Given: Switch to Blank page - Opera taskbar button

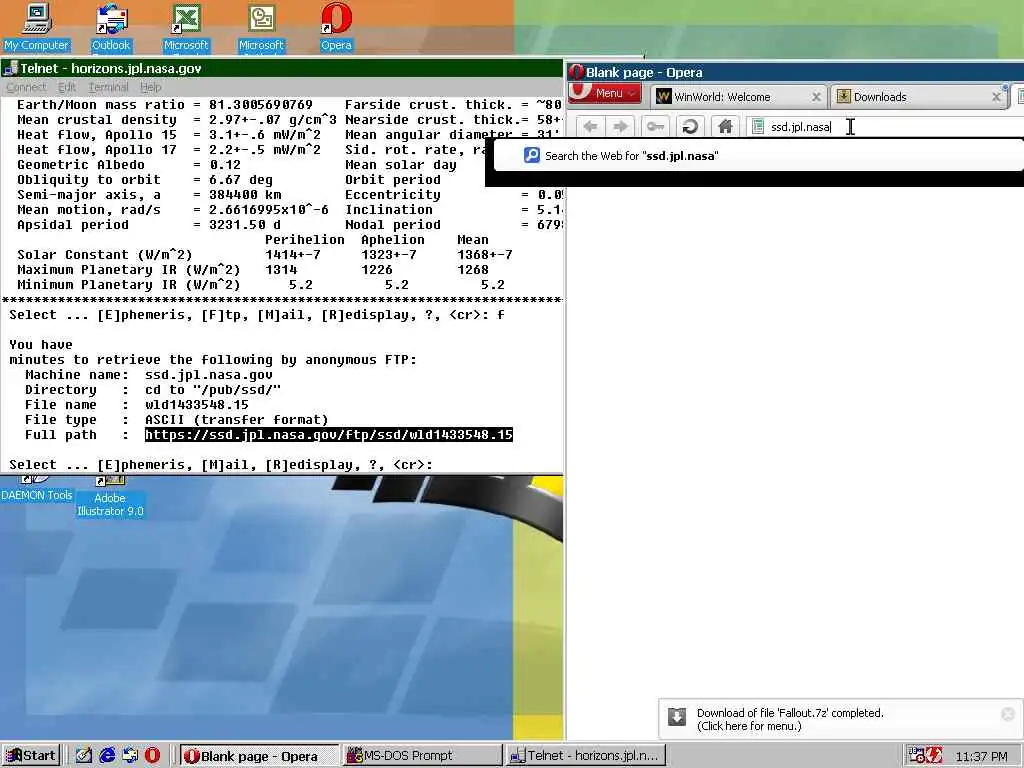Looking at the screenshot, I should (259, 756).
